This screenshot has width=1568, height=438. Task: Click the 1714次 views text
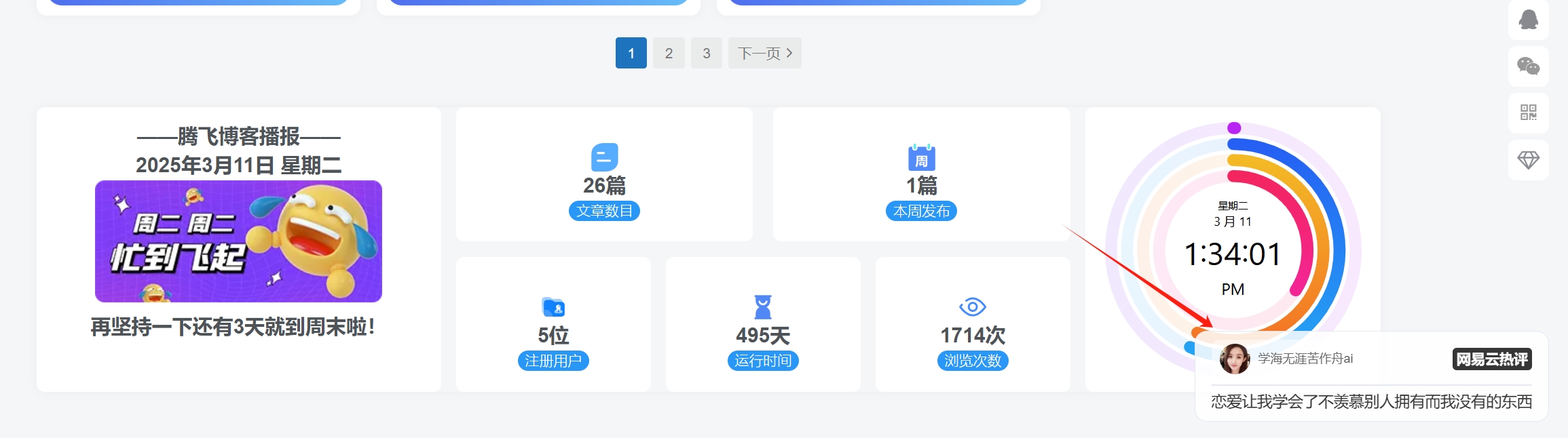pyautogui.click(x=972, y=335)
